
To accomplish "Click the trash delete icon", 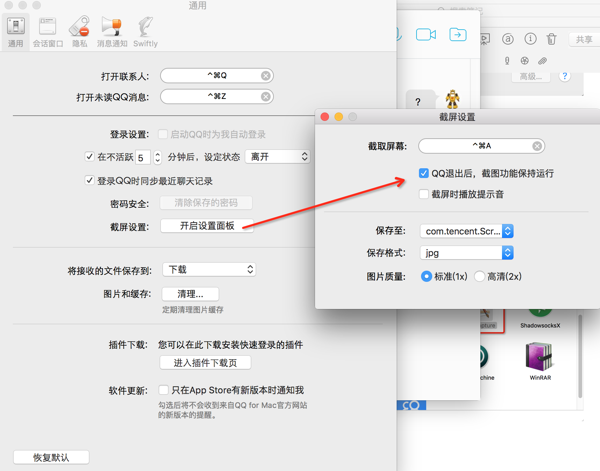I will tap(551, 39).
